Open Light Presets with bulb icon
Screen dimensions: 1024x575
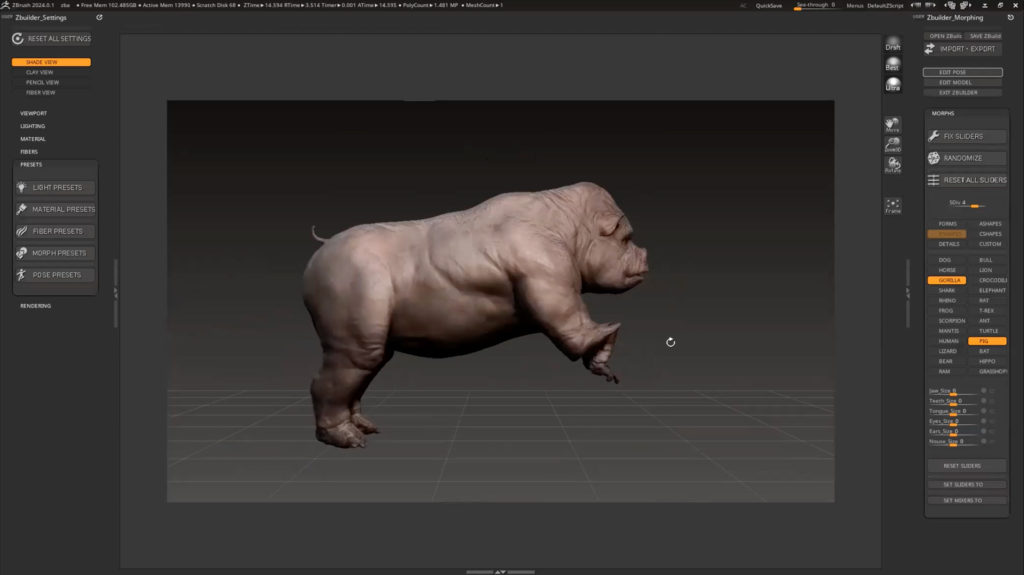click(23, 188)
